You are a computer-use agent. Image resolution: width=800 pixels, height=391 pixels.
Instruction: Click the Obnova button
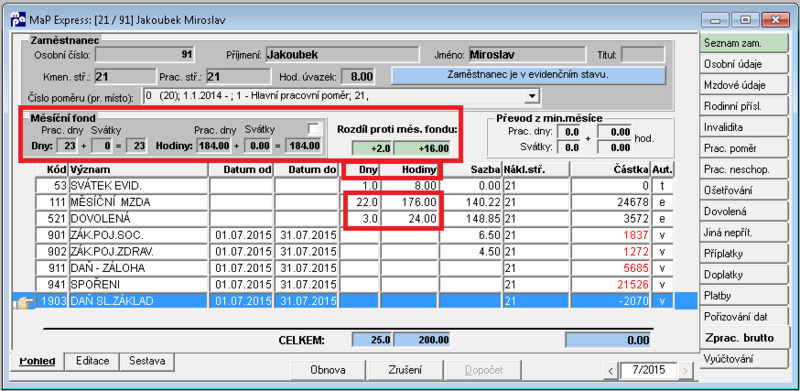click(x=329, y=370)
